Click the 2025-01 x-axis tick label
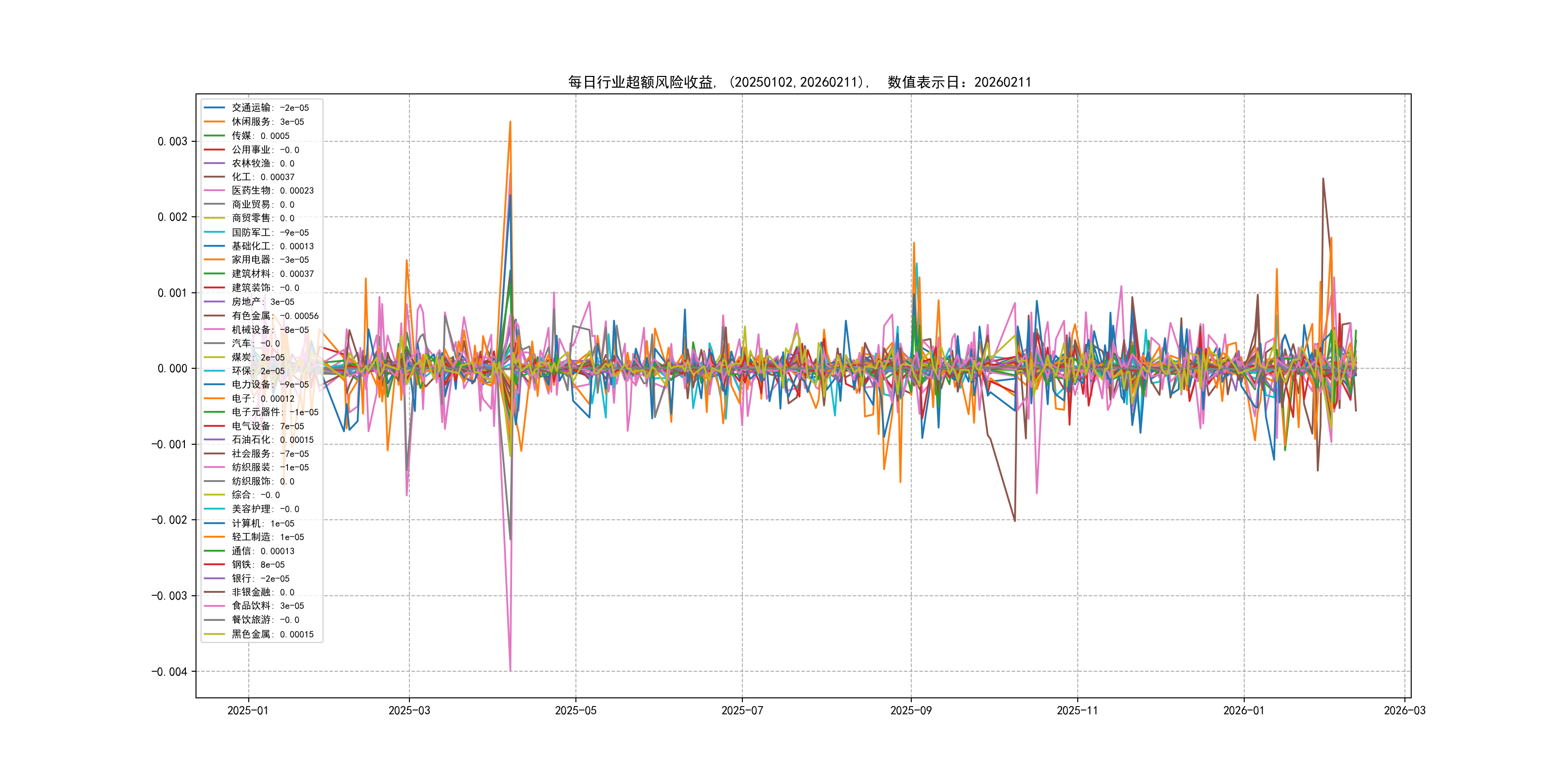The image size is (1568, 784). pos(248,710)
